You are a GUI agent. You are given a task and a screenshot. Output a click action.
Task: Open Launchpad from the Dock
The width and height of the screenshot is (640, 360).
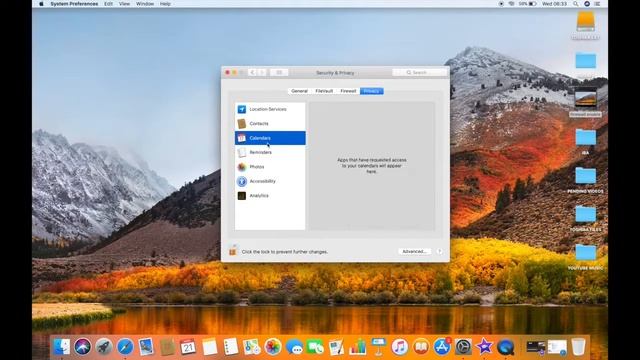(x=104, y=347)
